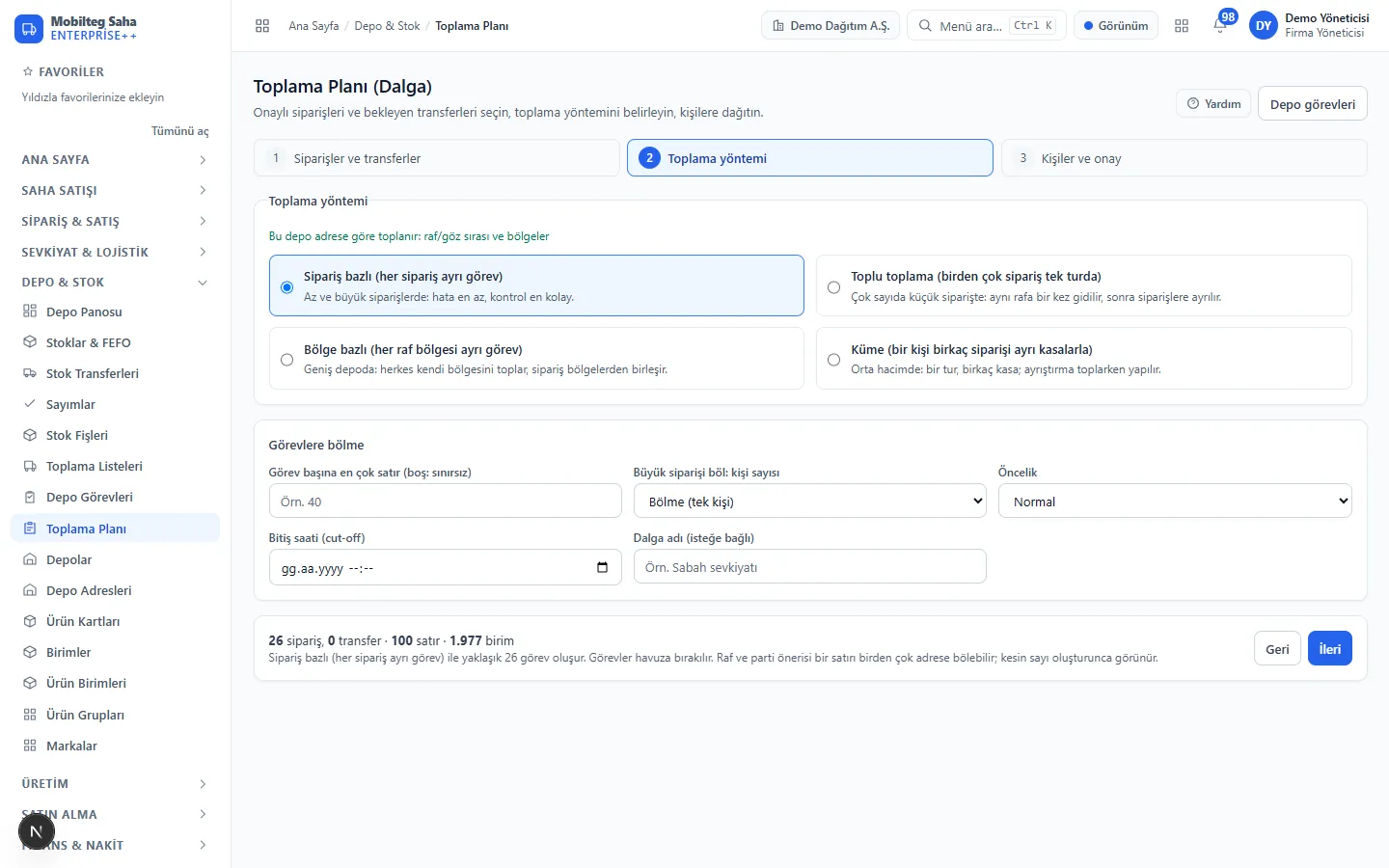Open the notifications bell icon
The image size is (1389, 868).
[x=1220, y=26]
